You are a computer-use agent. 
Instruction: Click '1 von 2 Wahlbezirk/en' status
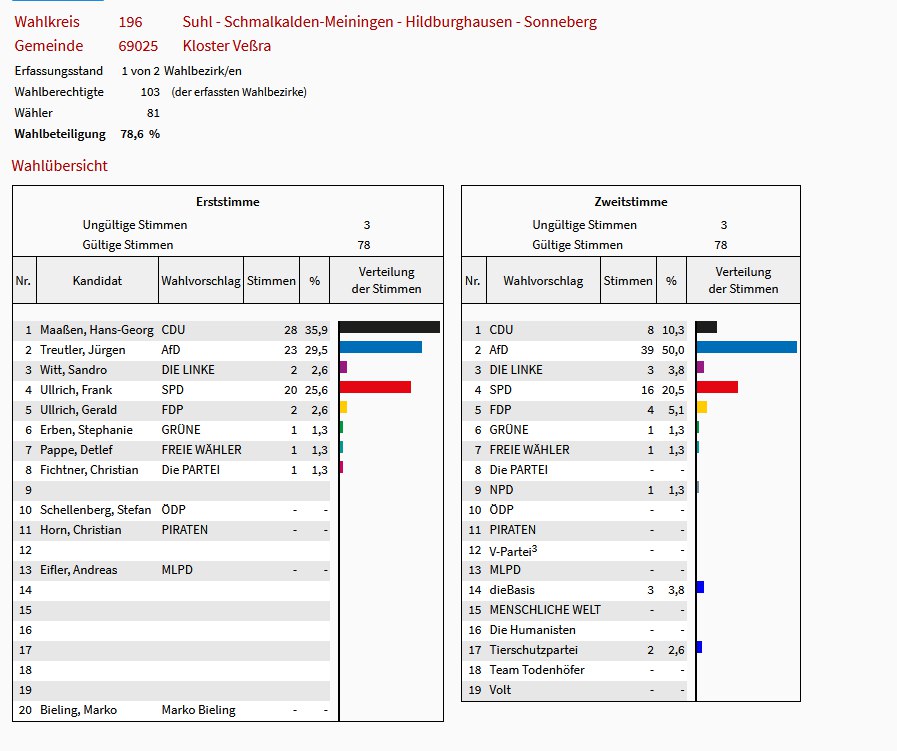click(181, 71)
